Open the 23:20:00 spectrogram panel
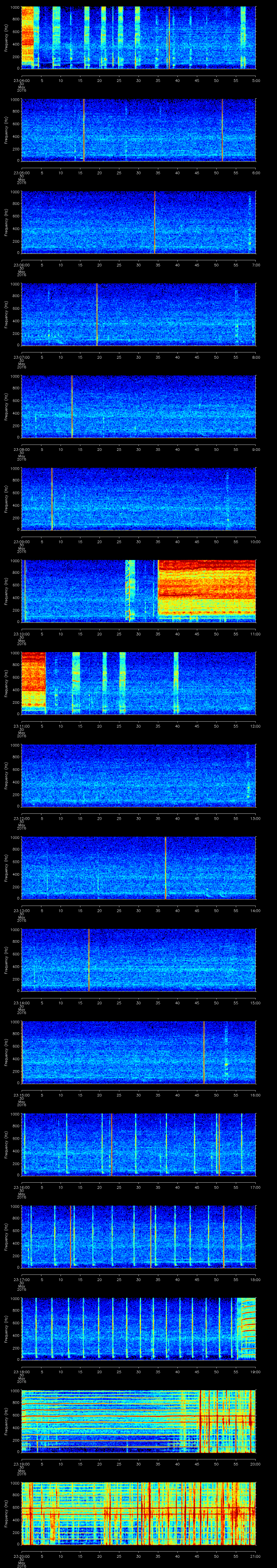The width and height of the screenshot is (277, 1568). pos(138,1514)
